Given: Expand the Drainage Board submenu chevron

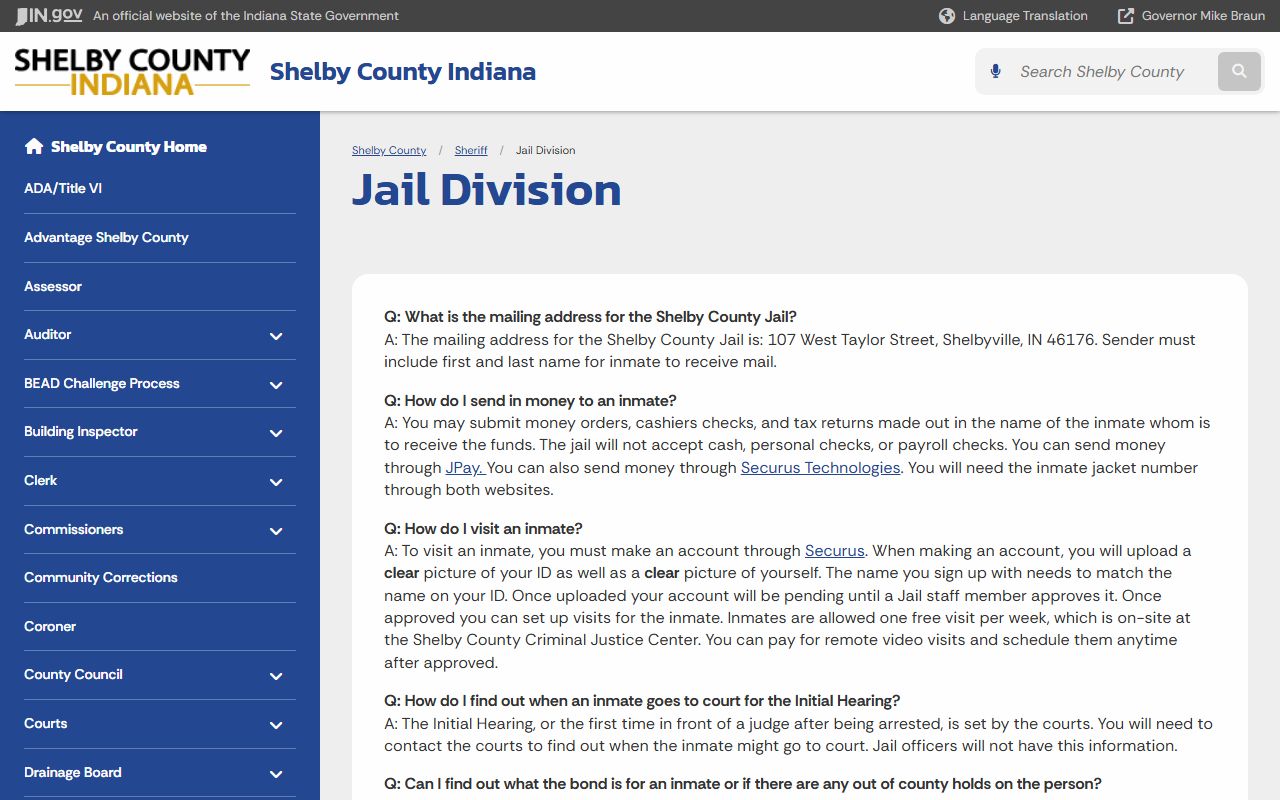Looking at the screenshot, I should 276,774.
